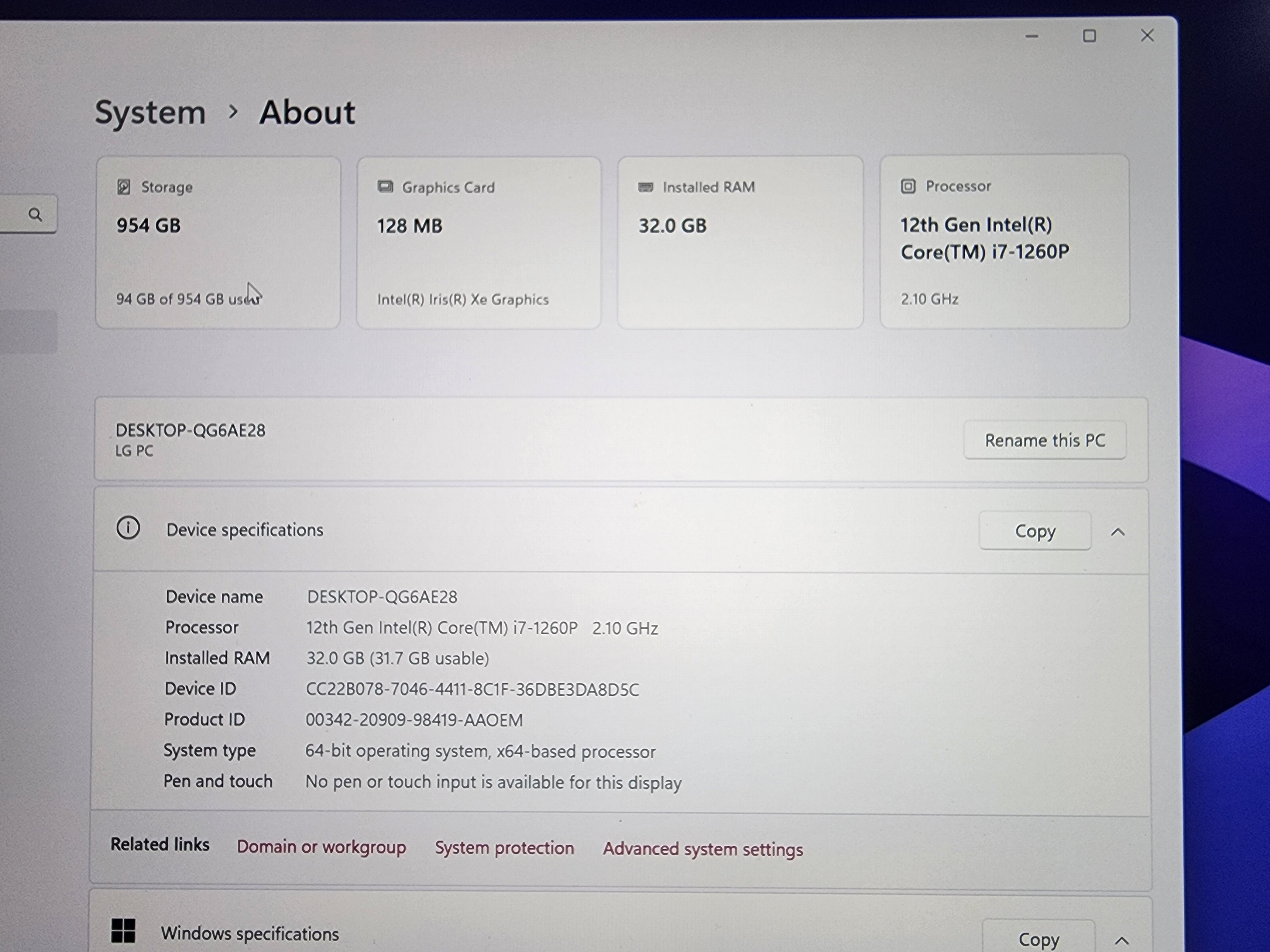The height and width of the screenshot is (952, 1270).
Task: Copy the Device specifications
Action: click(x=1035, y=532)
